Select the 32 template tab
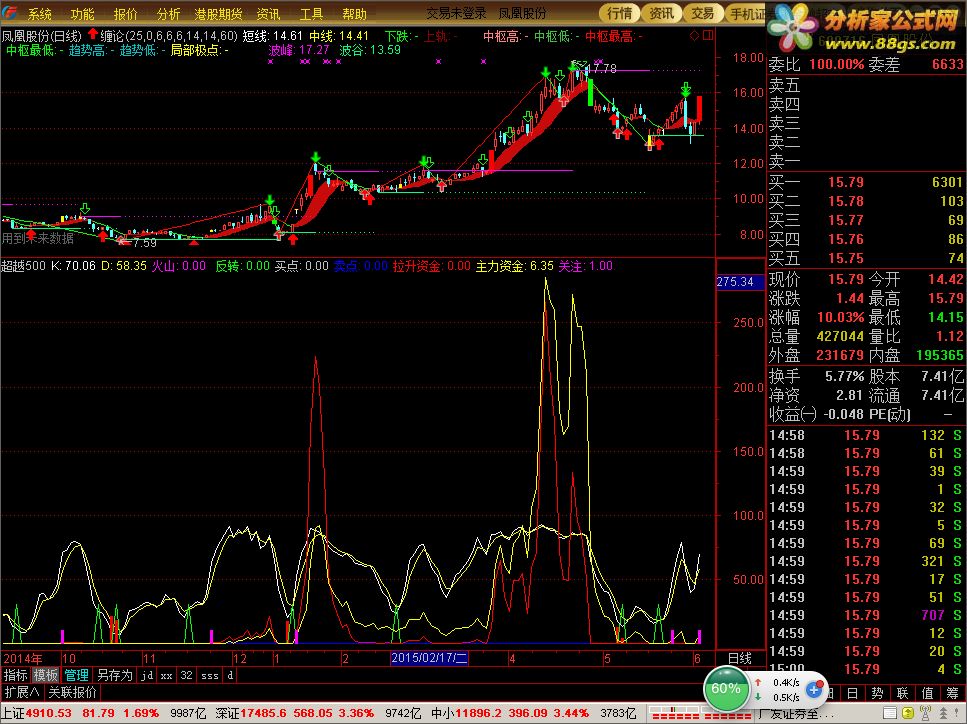Screen dimensions: 967x724 (186, 675)
